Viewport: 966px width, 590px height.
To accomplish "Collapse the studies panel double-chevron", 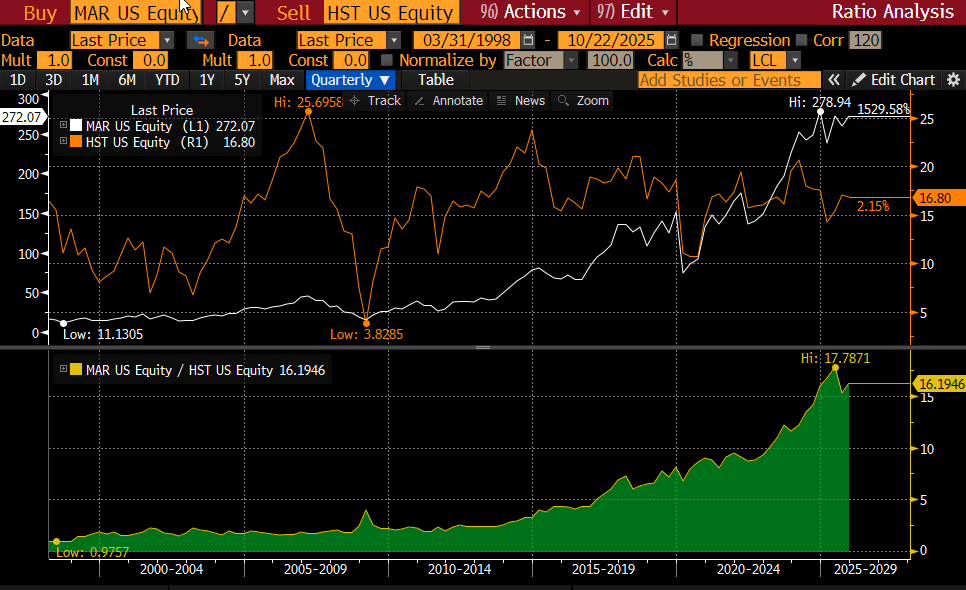I will click(x=831, y=80).
